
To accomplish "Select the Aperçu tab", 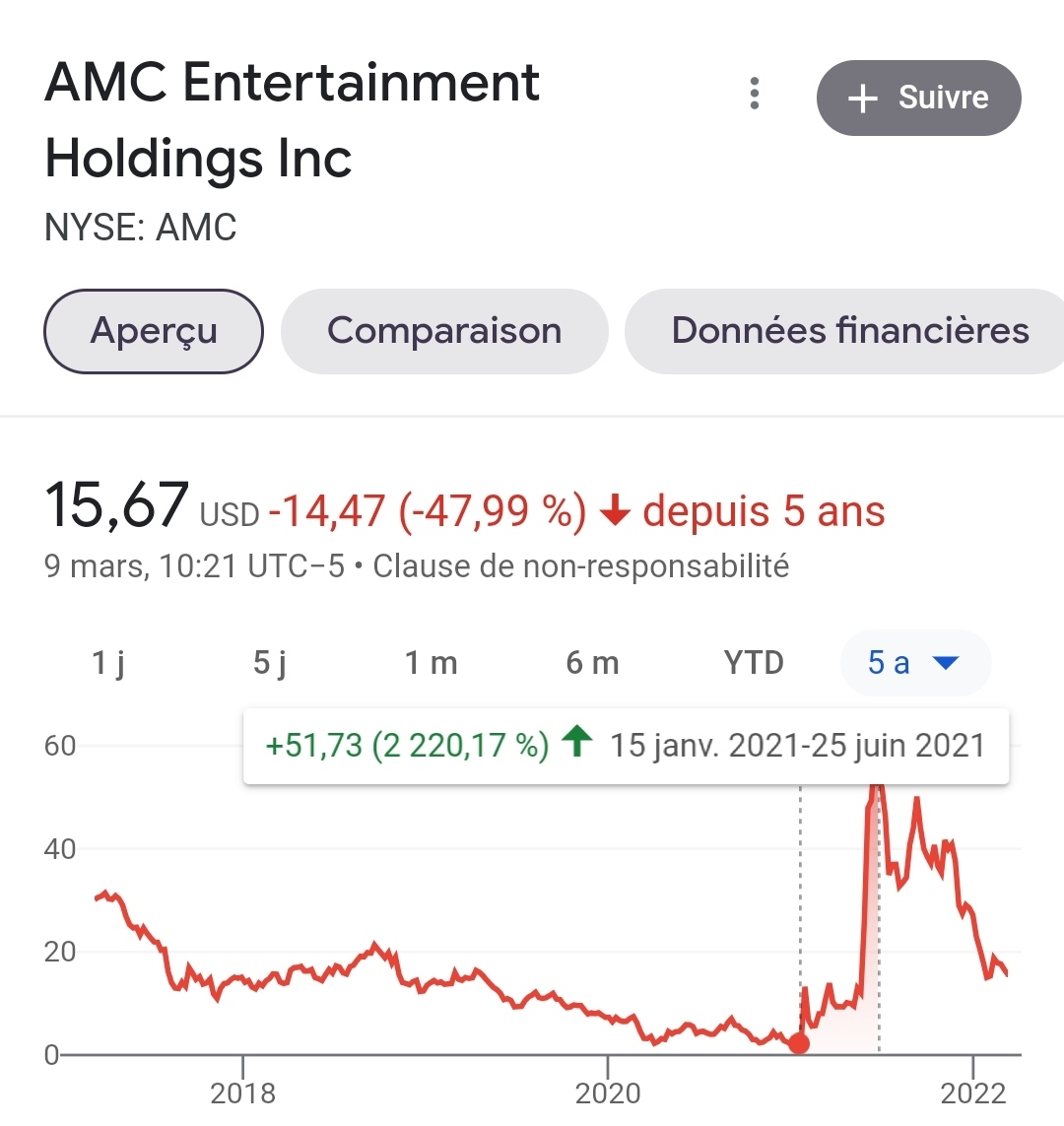I will (154, 331).
